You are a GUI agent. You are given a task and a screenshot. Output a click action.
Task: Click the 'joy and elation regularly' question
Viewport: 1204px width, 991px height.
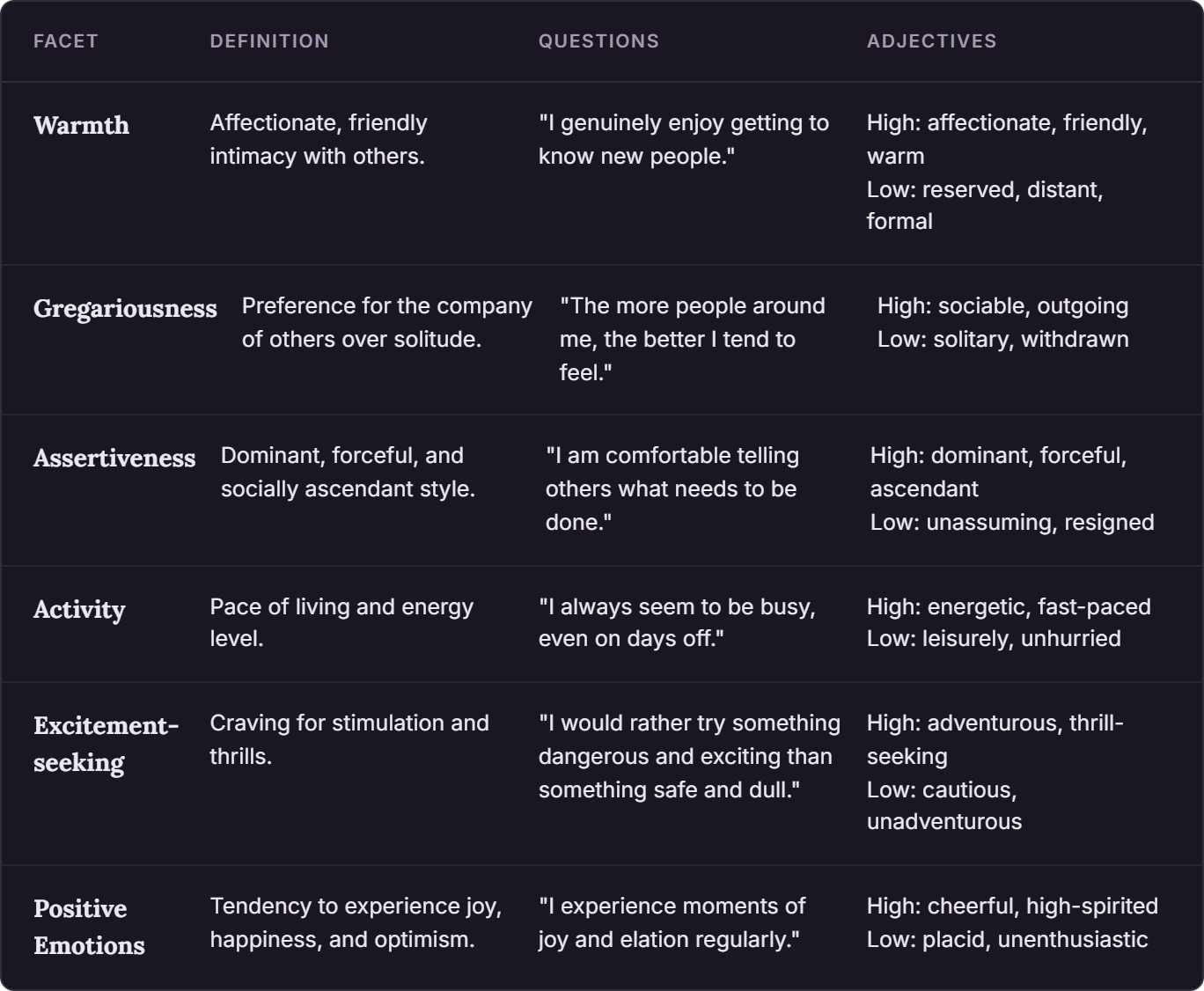[672, 922]
